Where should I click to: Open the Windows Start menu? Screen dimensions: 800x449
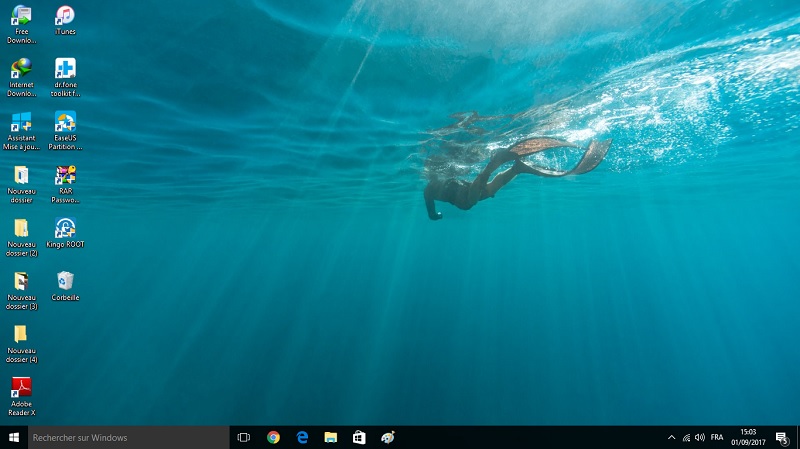[x=14, y=437]
